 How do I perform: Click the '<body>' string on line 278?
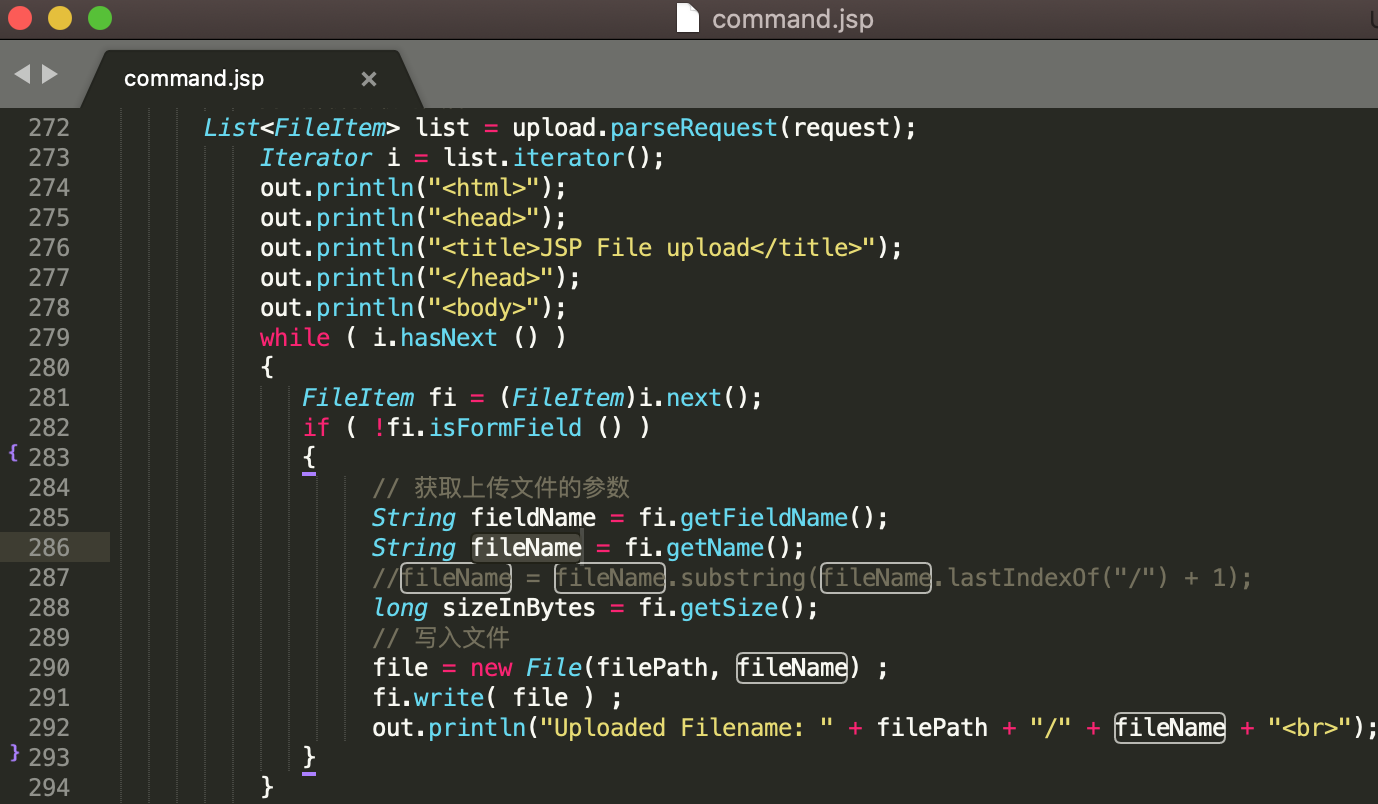tap(484, 308)
